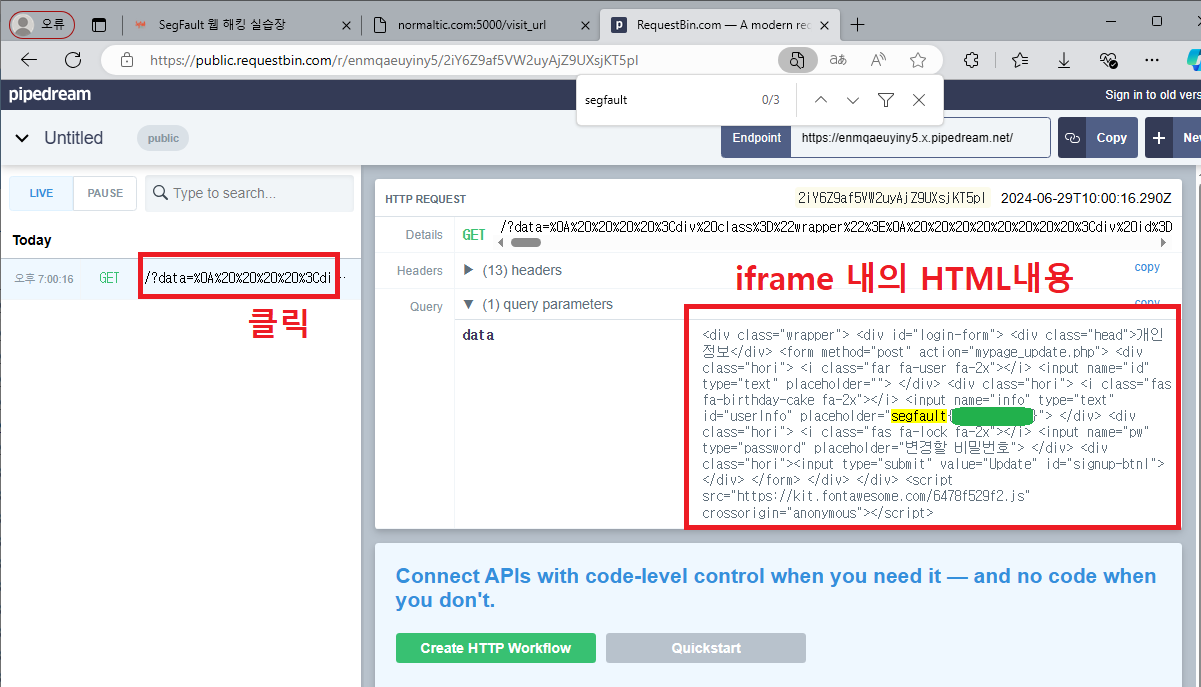Open the normaltic.com:5000 tab
The image size is (1201, 687).
470,22
